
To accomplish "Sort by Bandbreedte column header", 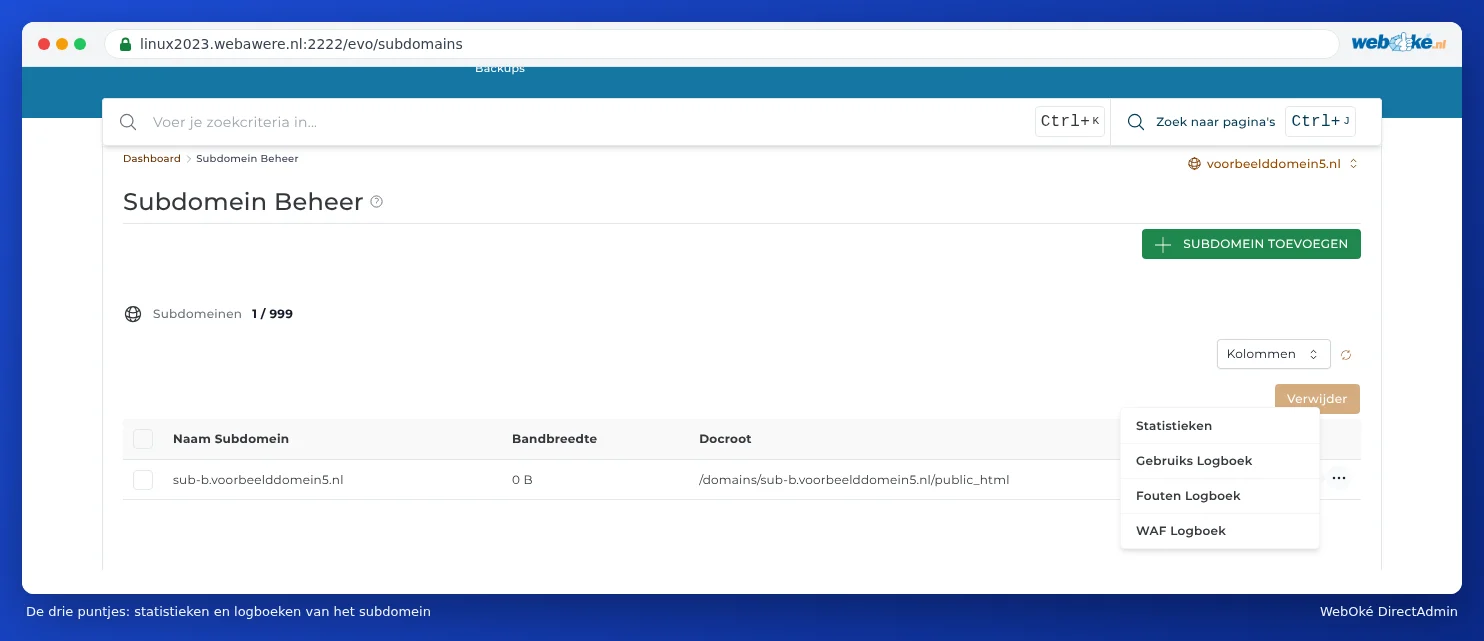I will click(x=554, y=439).
